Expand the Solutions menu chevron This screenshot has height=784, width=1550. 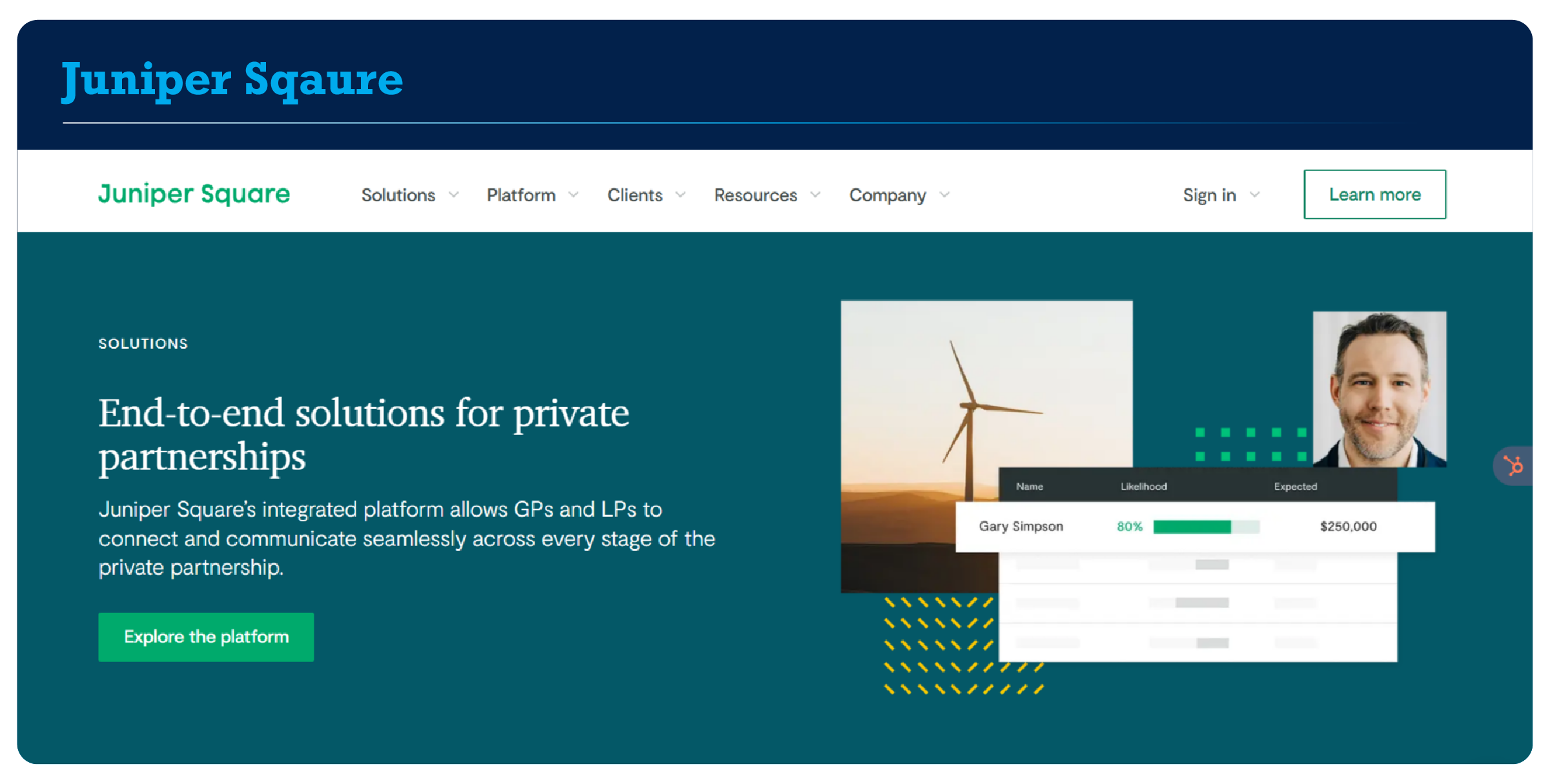pos(454,194)
